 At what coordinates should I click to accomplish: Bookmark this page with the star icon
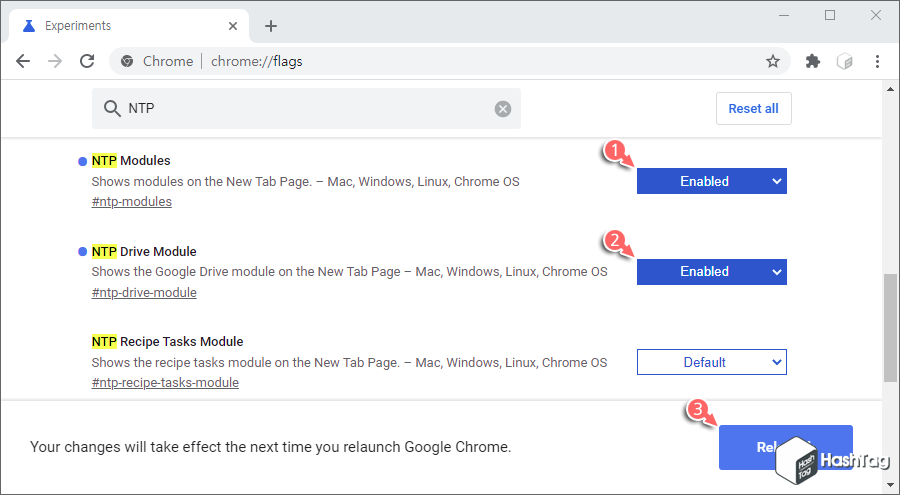[x=773, y=61]
